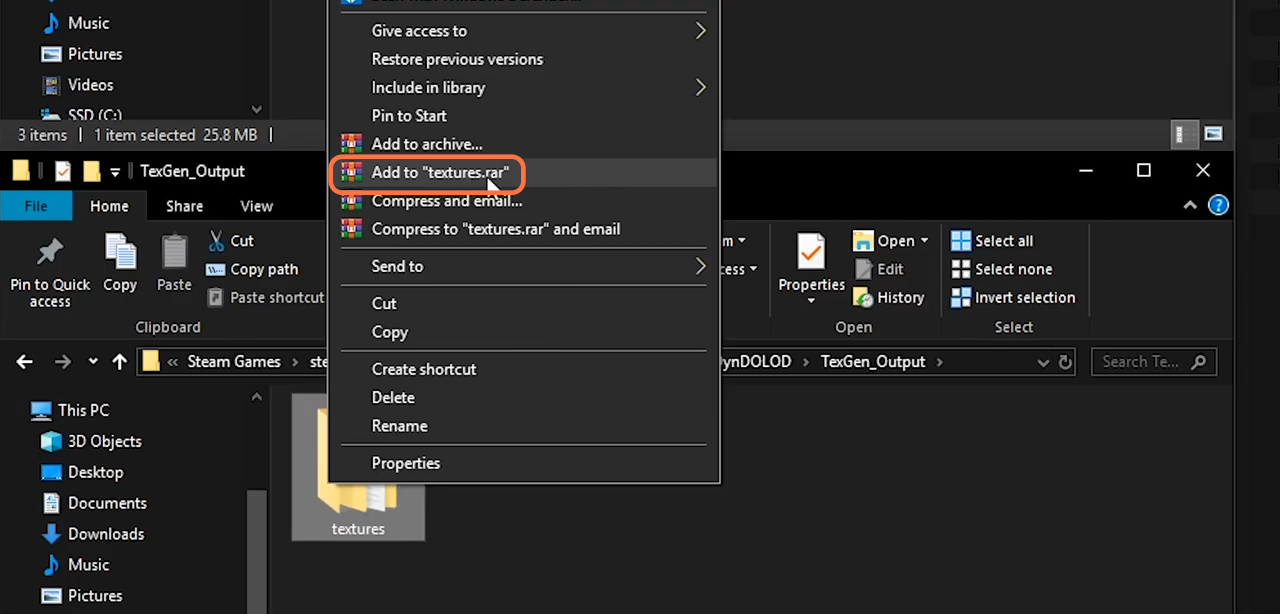The width and height of the screenshot is (1280, 614).
Task: Click the Help question mark icon
Action: (x=1218, y=205)
